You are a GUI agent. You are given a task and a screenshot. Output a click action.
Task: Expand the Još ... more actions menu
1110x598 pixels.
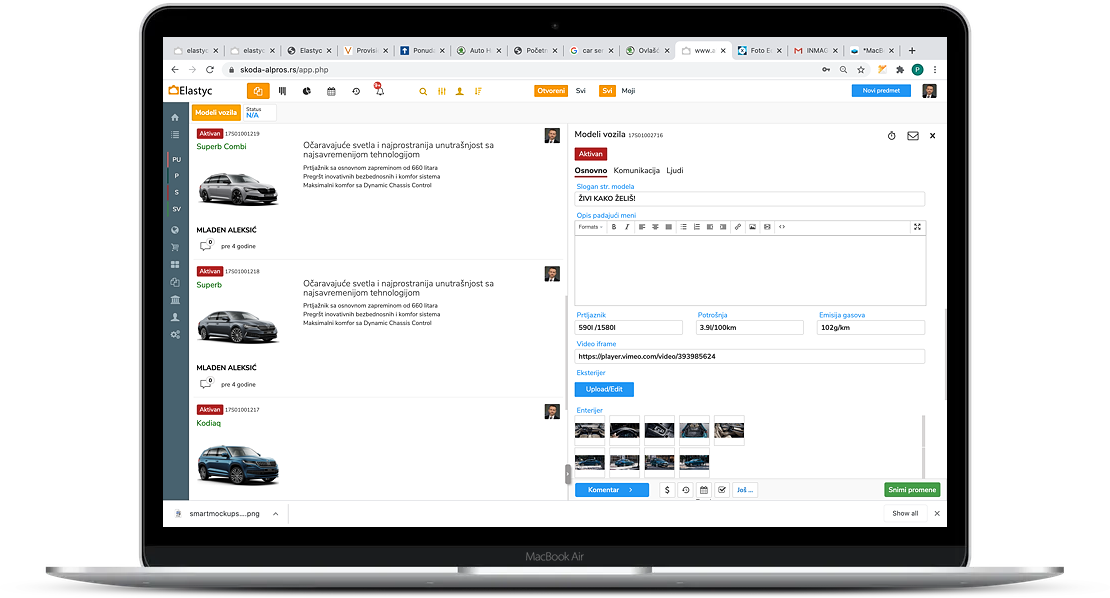[745, 490]
